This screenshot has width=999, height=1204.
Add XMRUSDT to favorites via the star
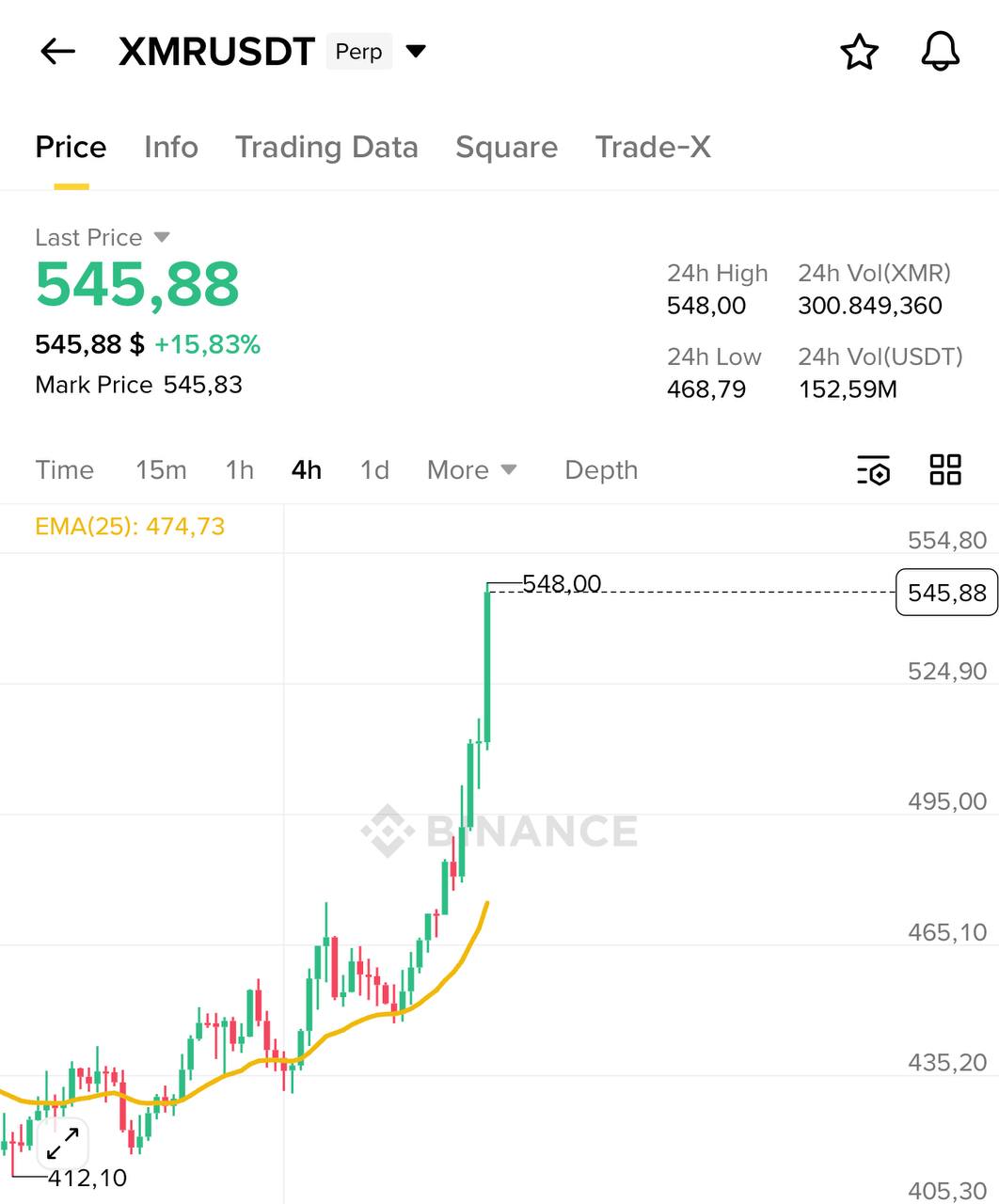859,52
